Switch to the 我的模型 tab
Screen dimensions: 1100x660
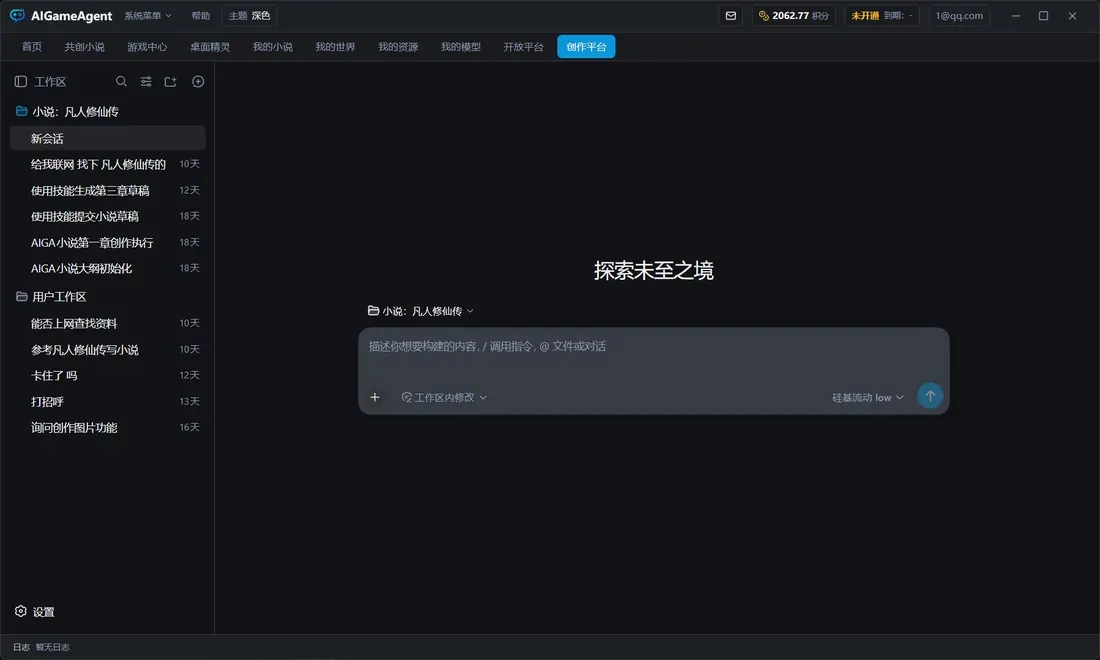461,47
